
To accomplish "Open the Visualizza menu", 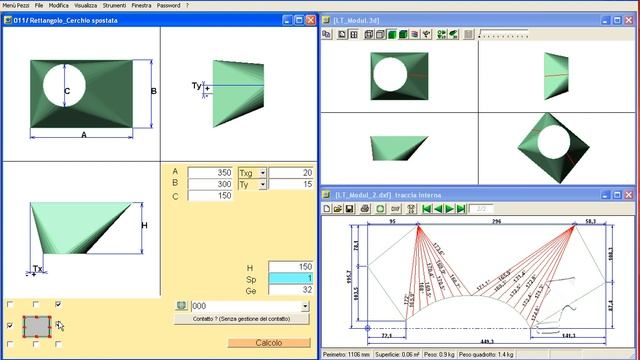I will point(85,5).
